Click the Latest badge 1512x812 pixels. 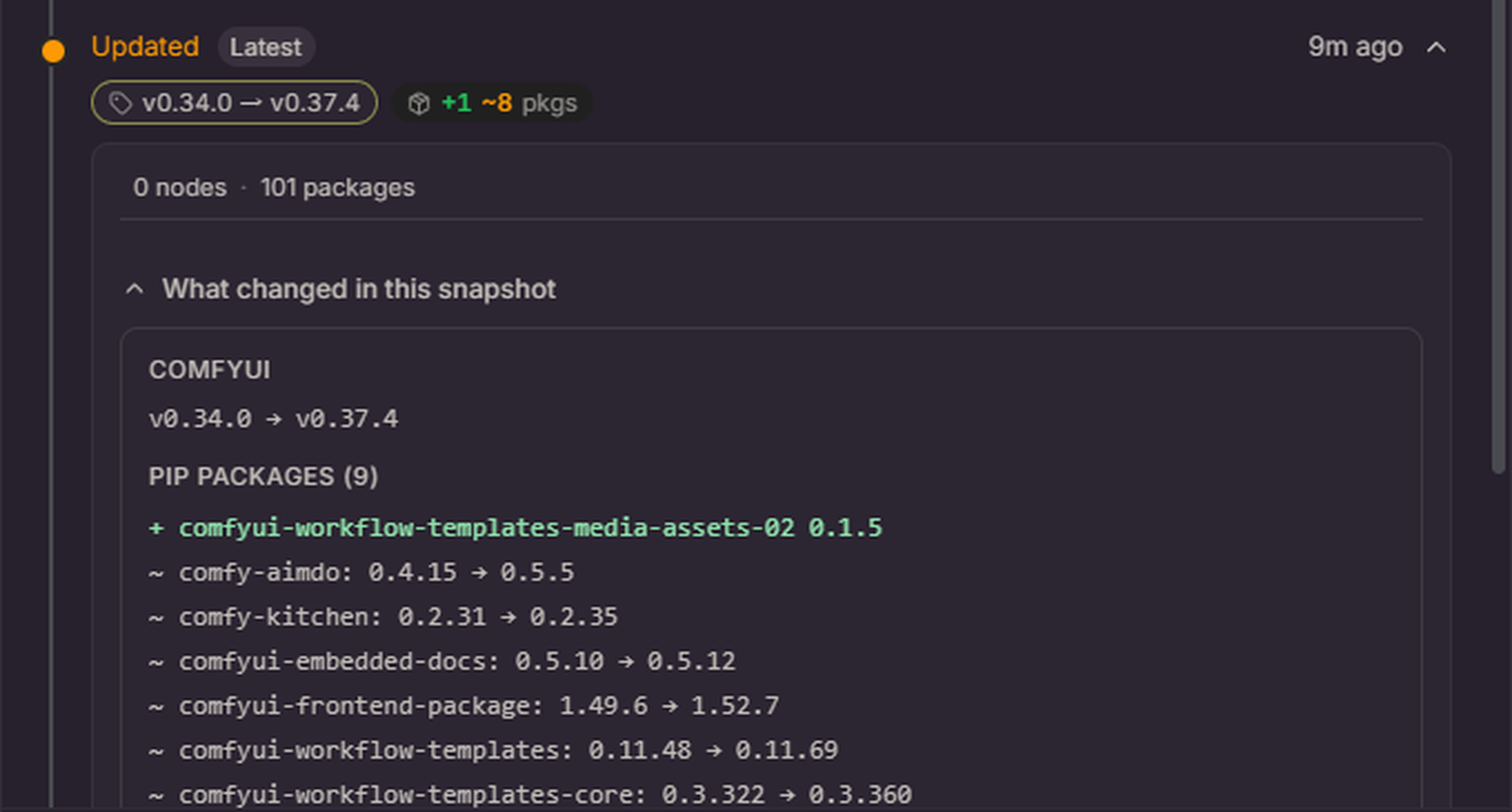click(x=266, y=47)
